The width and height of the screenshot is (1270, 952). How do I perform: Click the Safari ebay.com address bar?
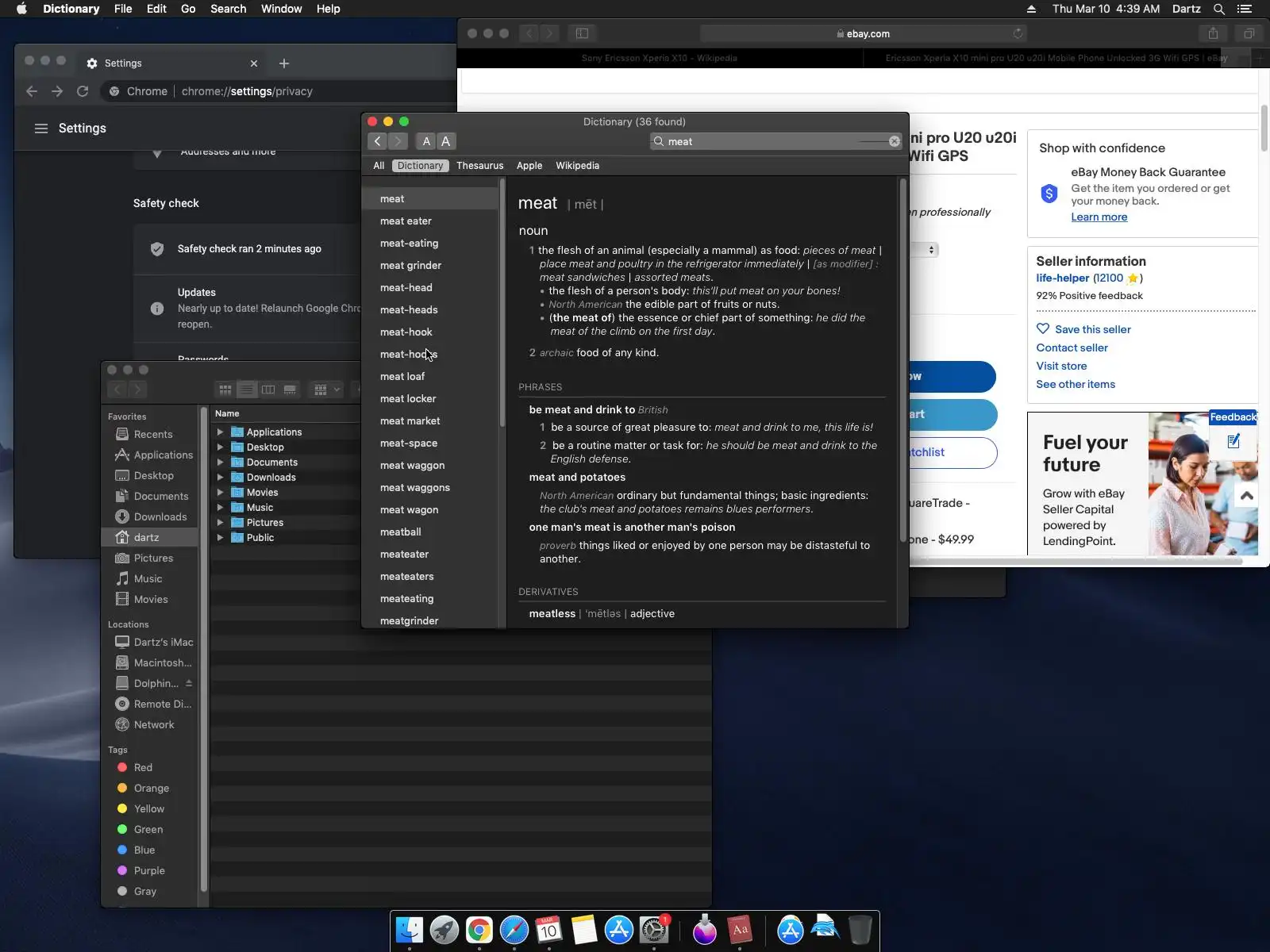coord(864,33)
